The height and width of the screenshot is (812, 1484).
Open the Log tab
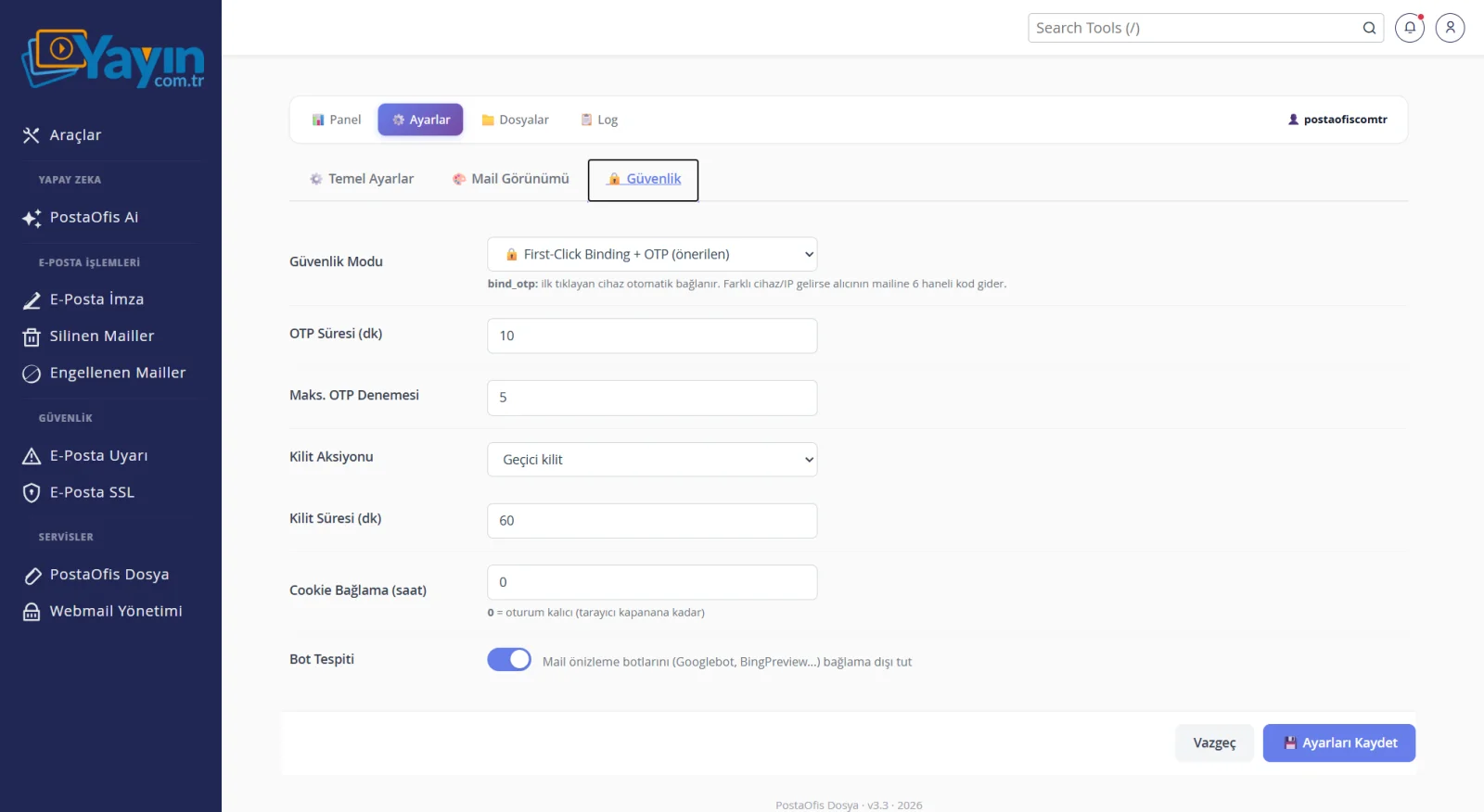tap(599, 120)
